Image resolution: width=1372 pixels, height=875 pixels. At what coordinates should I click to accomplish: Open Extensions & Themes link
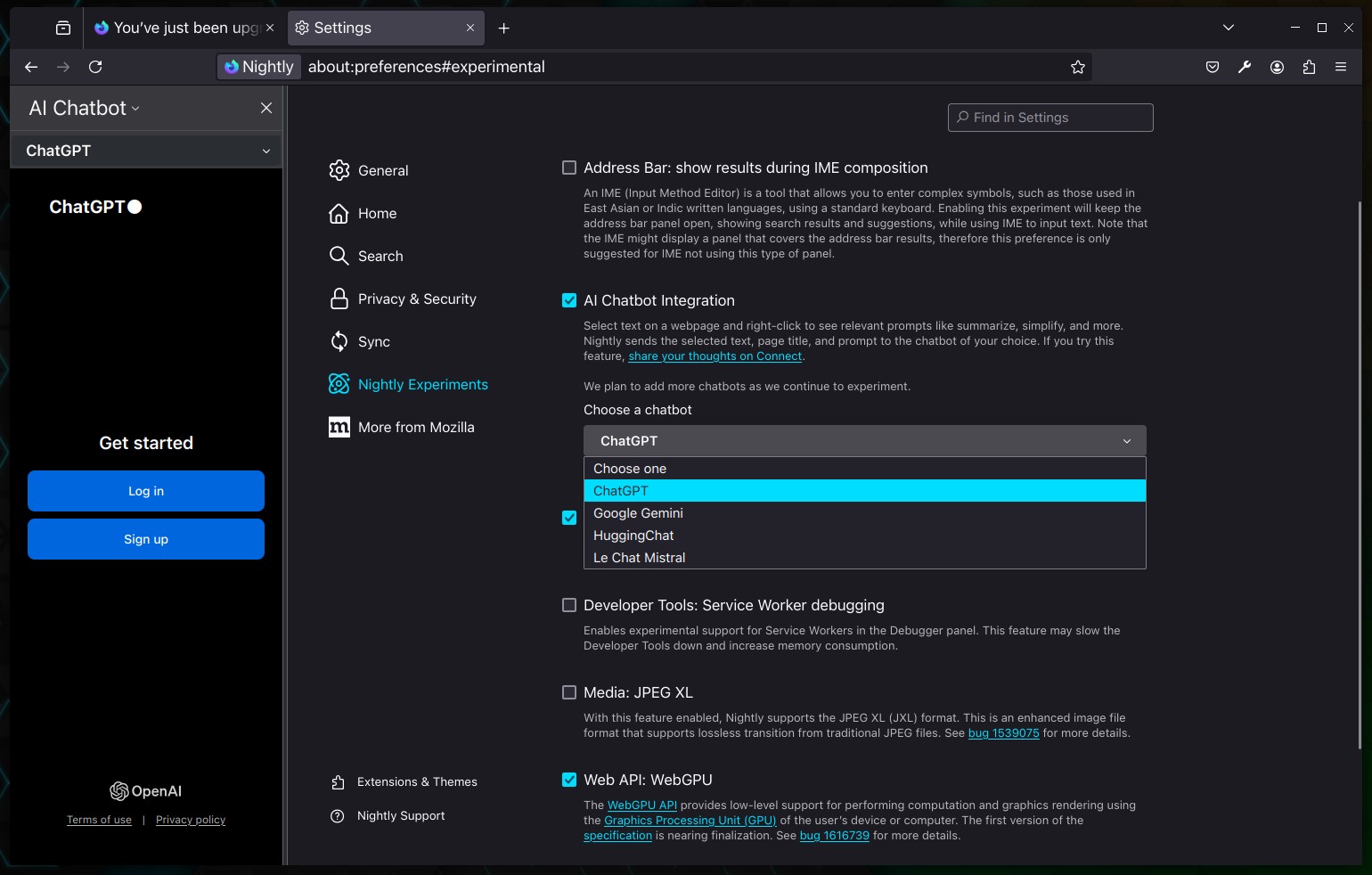coord(404,781)
